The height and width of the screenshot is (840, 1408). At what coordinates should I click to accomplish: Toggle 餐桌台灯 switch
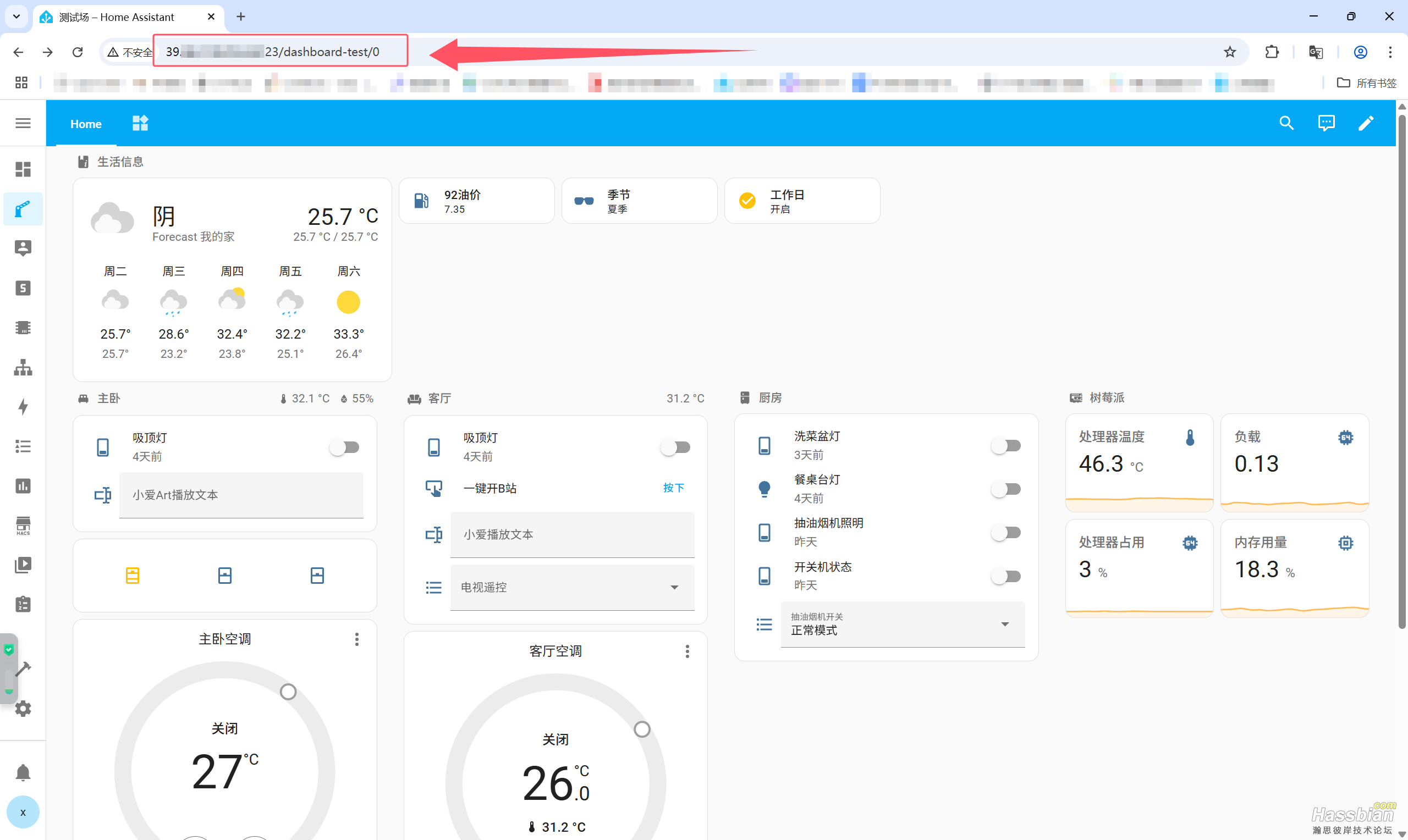(x=1006, y=489)
